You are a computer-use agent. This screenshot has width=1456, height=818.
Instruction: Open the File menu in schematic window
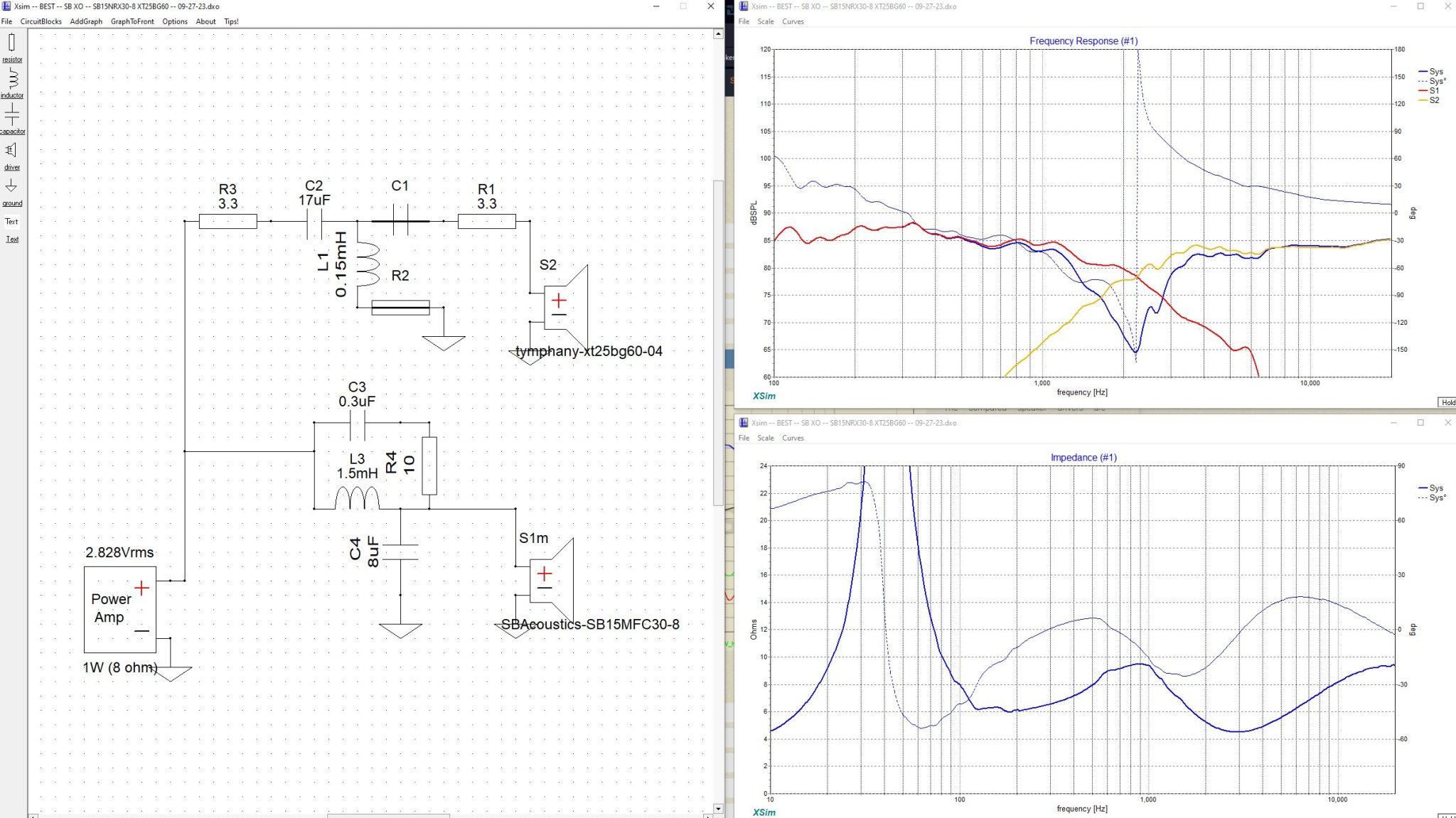[6, 21]
